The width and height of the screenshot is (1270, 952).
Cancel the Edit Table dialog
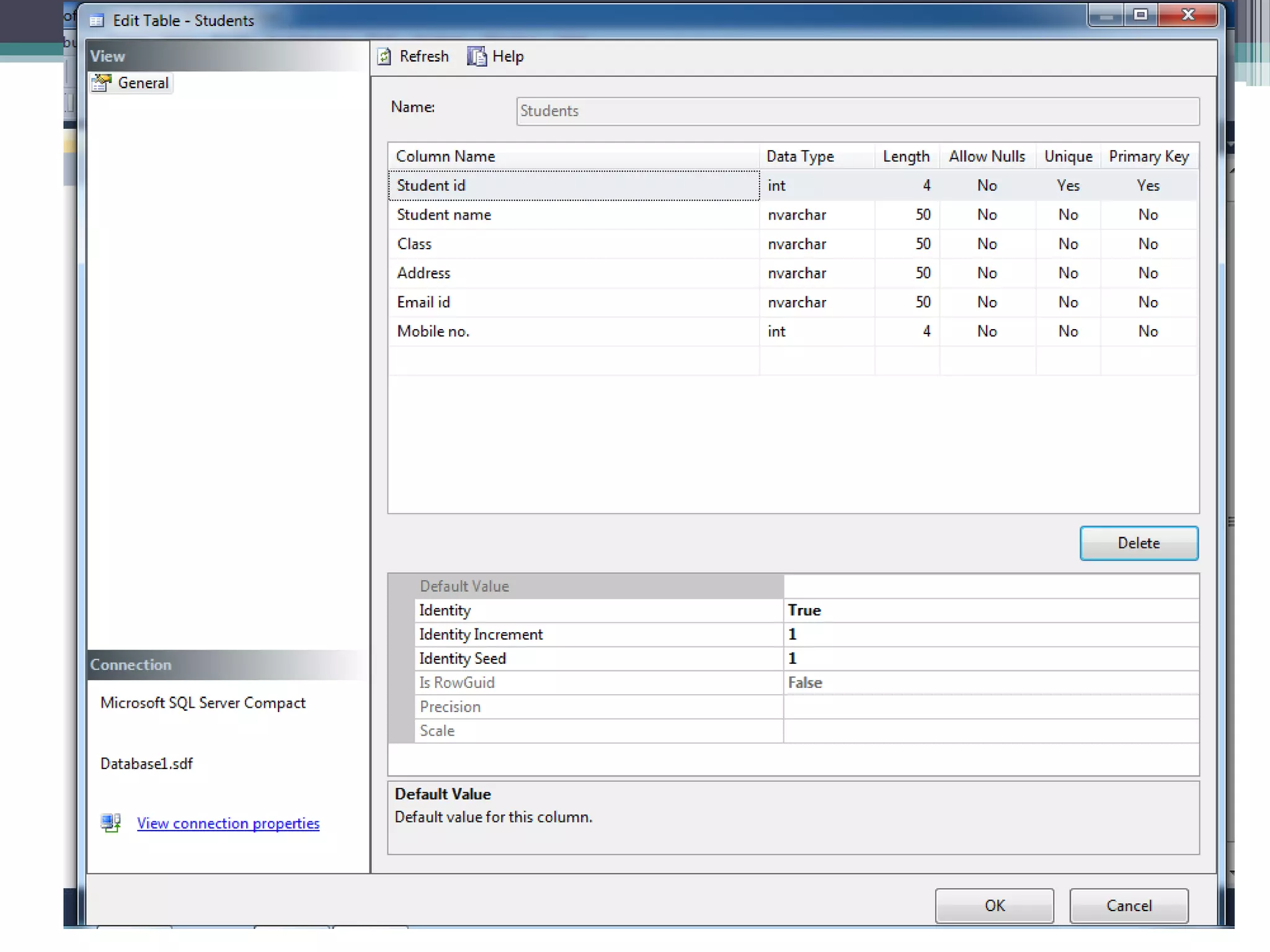pos(1129,906)
